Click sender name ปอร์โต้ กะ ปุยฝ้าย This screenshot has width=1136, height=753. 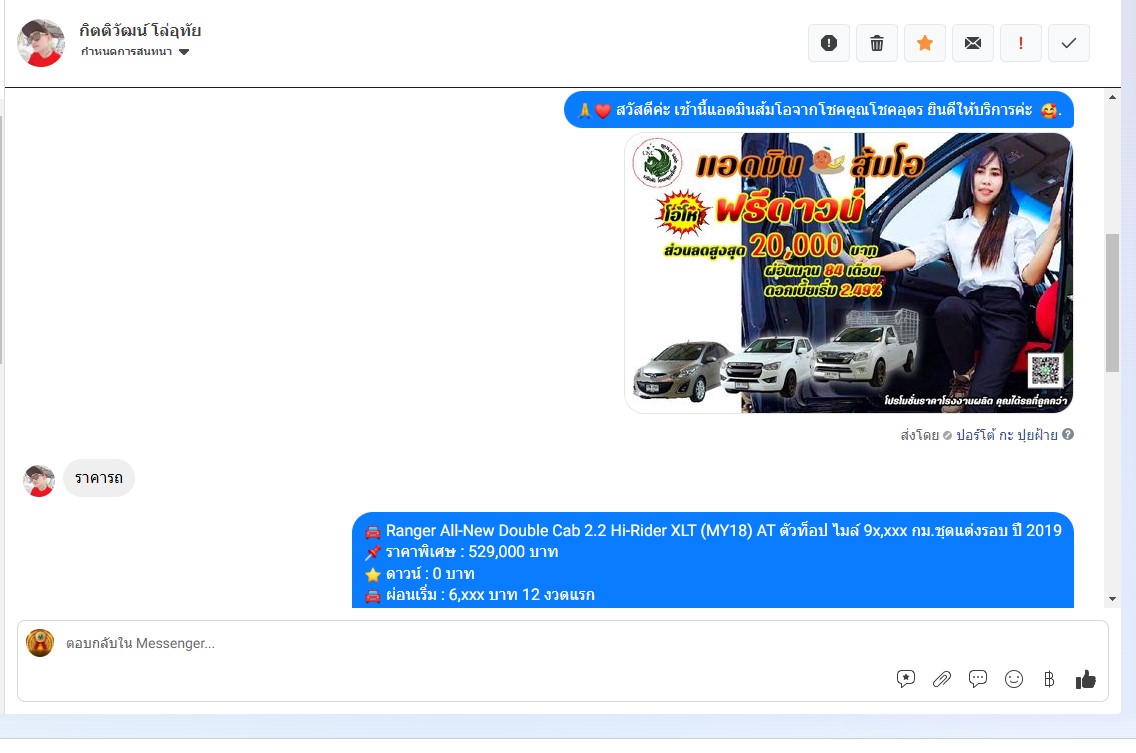pos(1006,435)
